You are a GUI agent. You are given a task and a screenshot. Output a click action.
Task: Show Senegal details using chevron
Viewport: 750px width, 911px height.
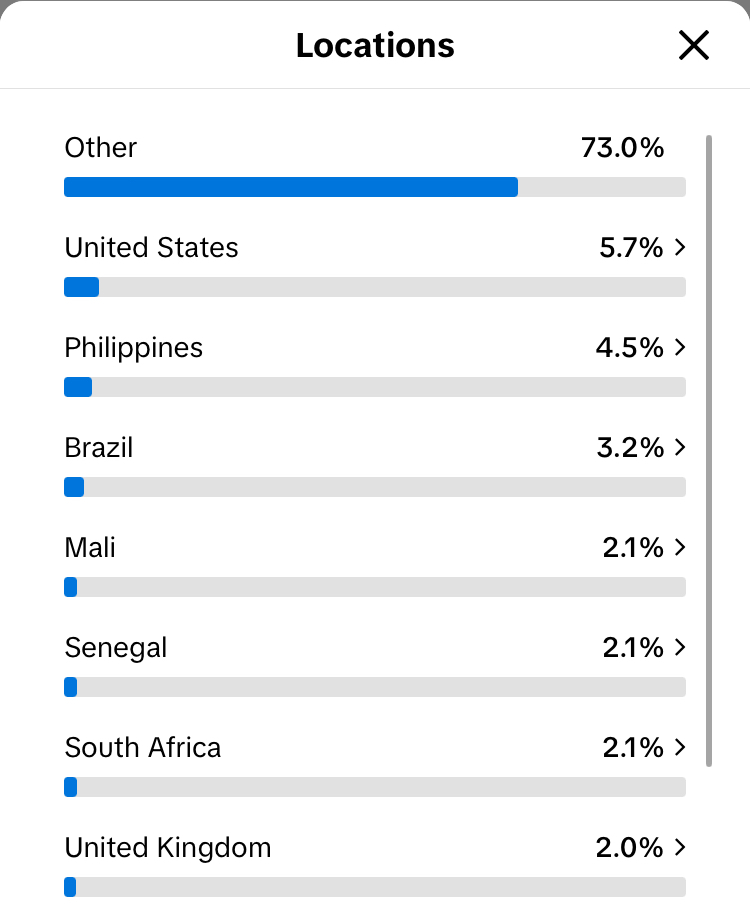(x=680, y=648)
